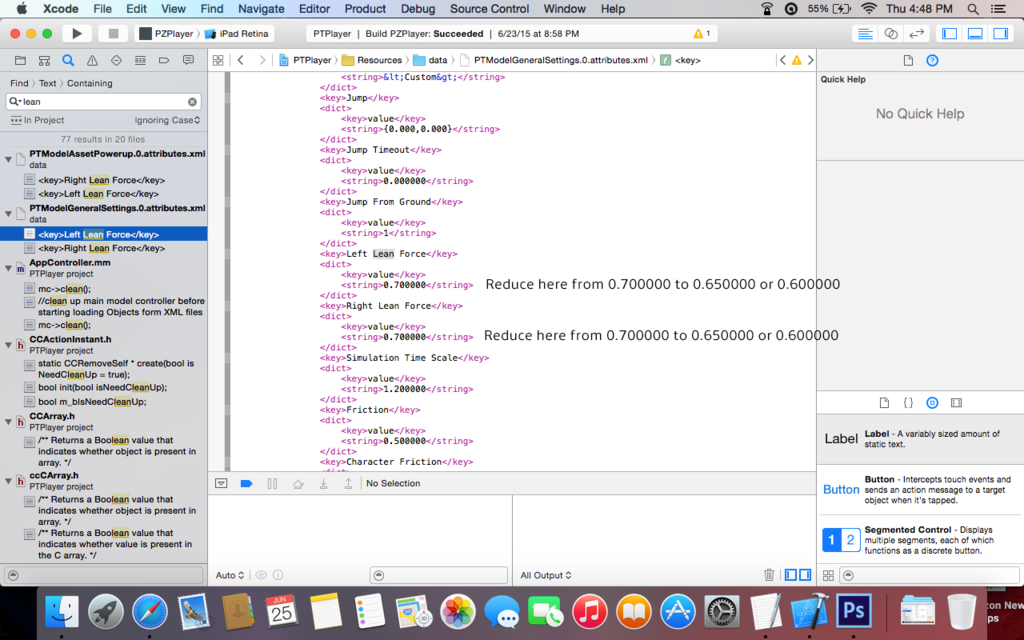Run the project with the Play button
1024x640 pixels.
coord(76,33)
